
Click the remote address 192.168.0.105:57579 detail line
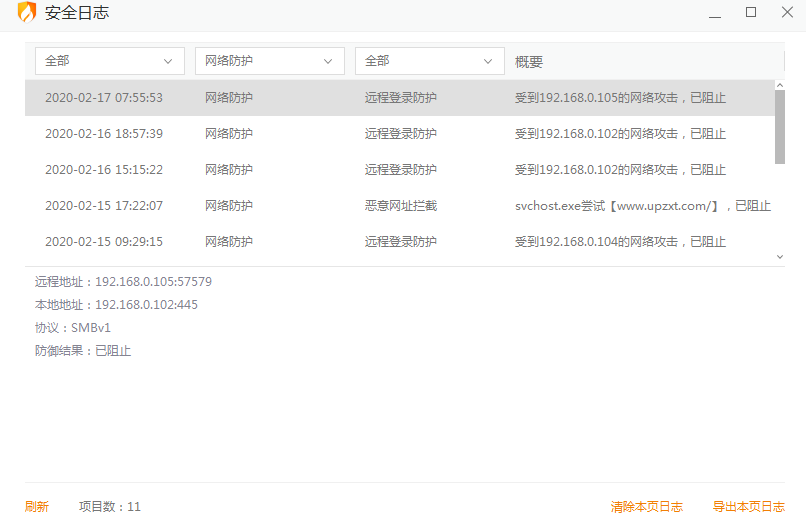tap(124, 282)
